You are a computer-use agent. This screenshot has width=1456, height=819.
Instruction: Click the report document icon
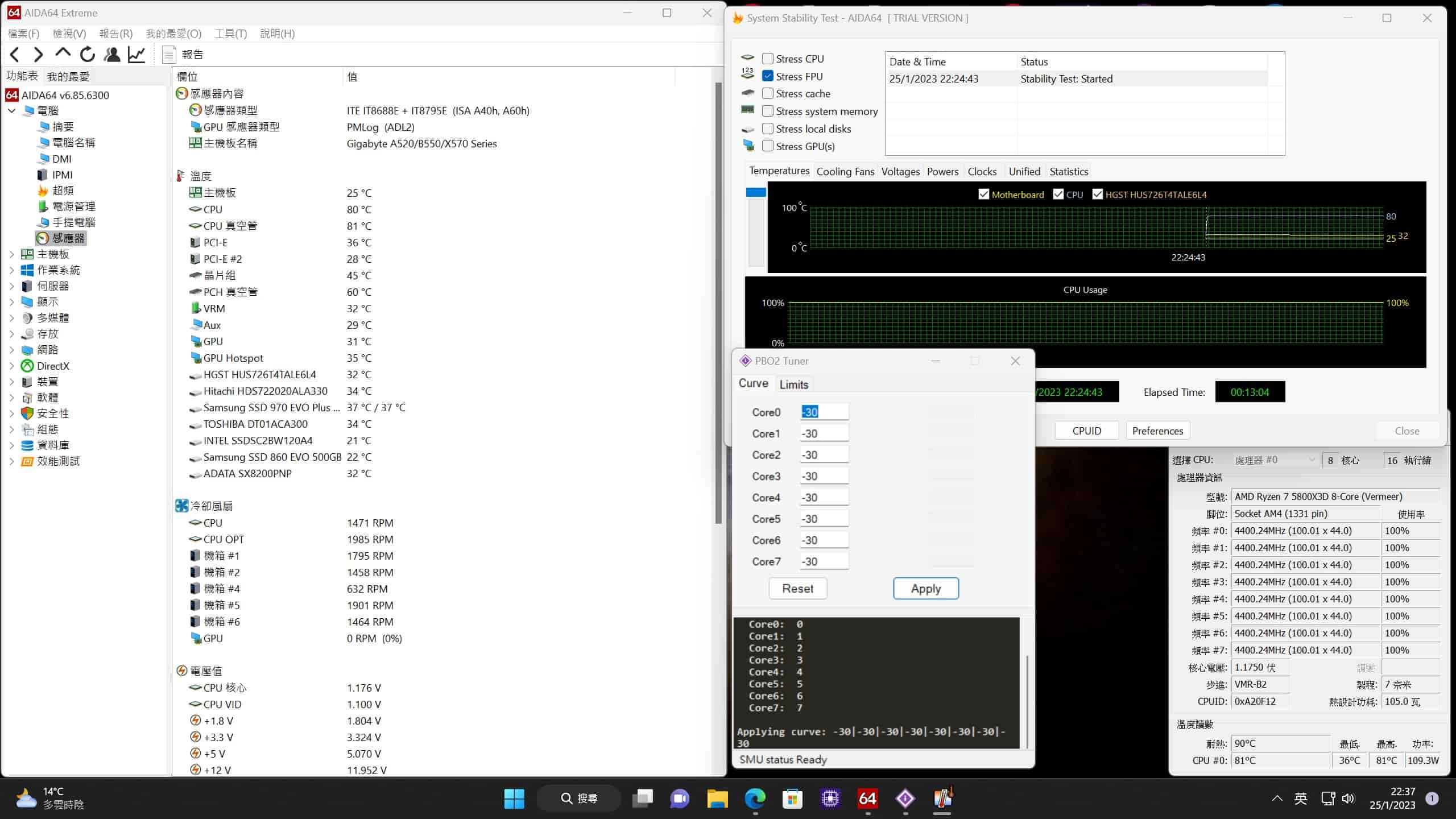point(168,55)
